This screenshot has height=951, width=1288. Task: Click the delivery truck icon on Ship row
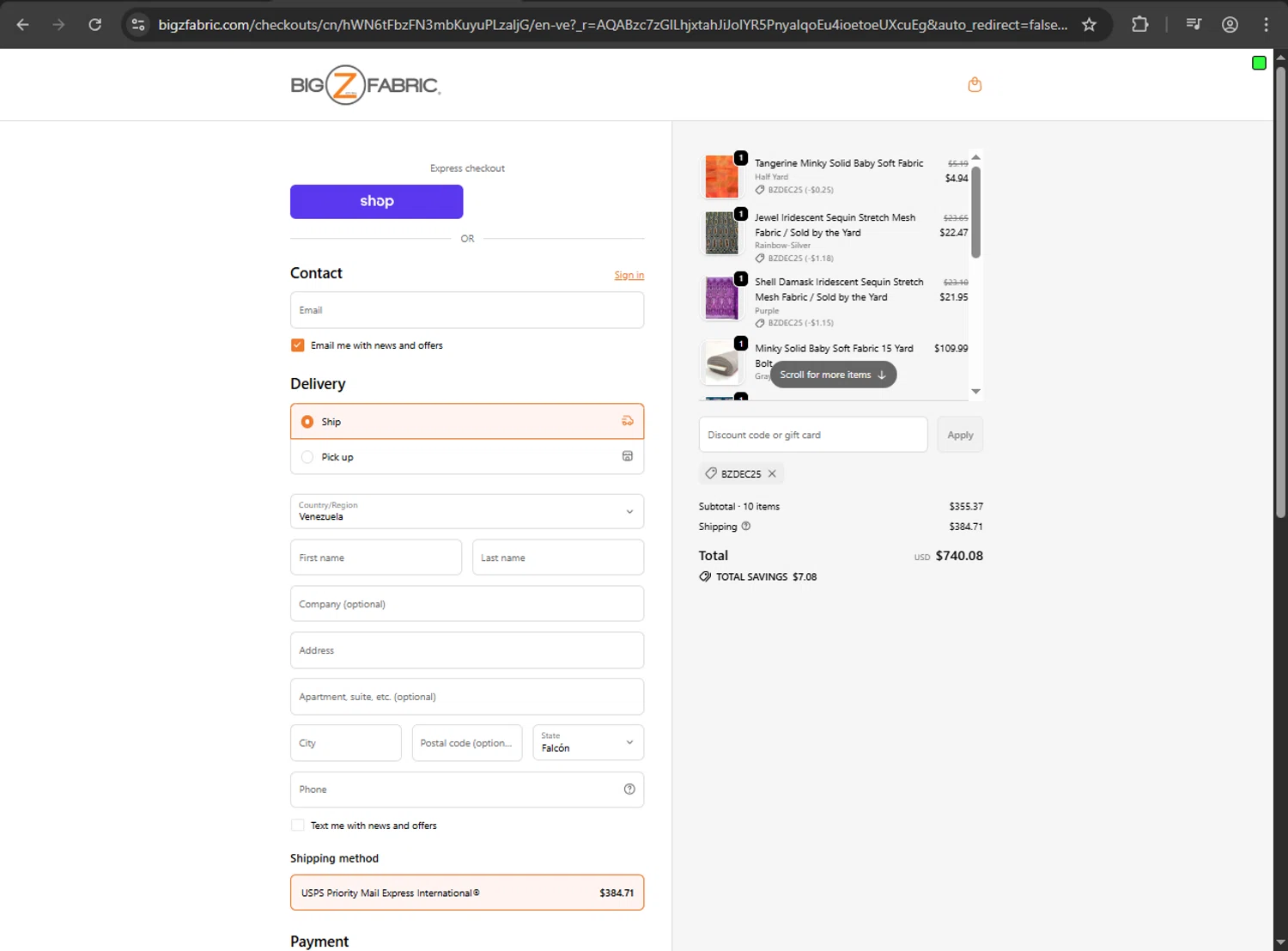[628, 421]
